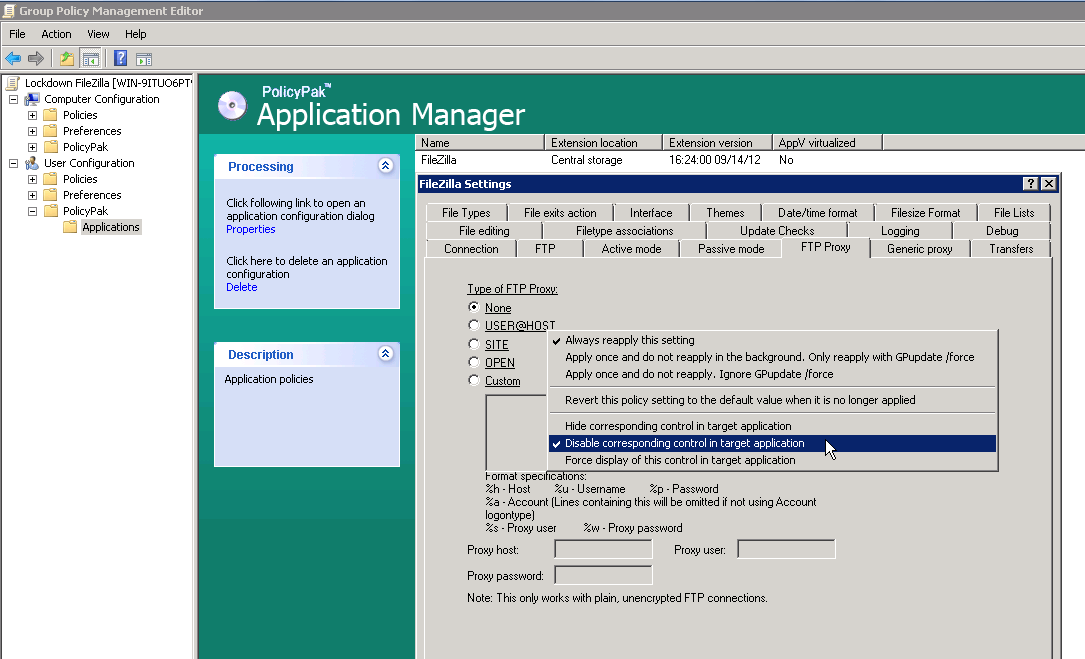Click the Computer Configuration node icon
1085x659 pixels.
click(x=32, y=99)
